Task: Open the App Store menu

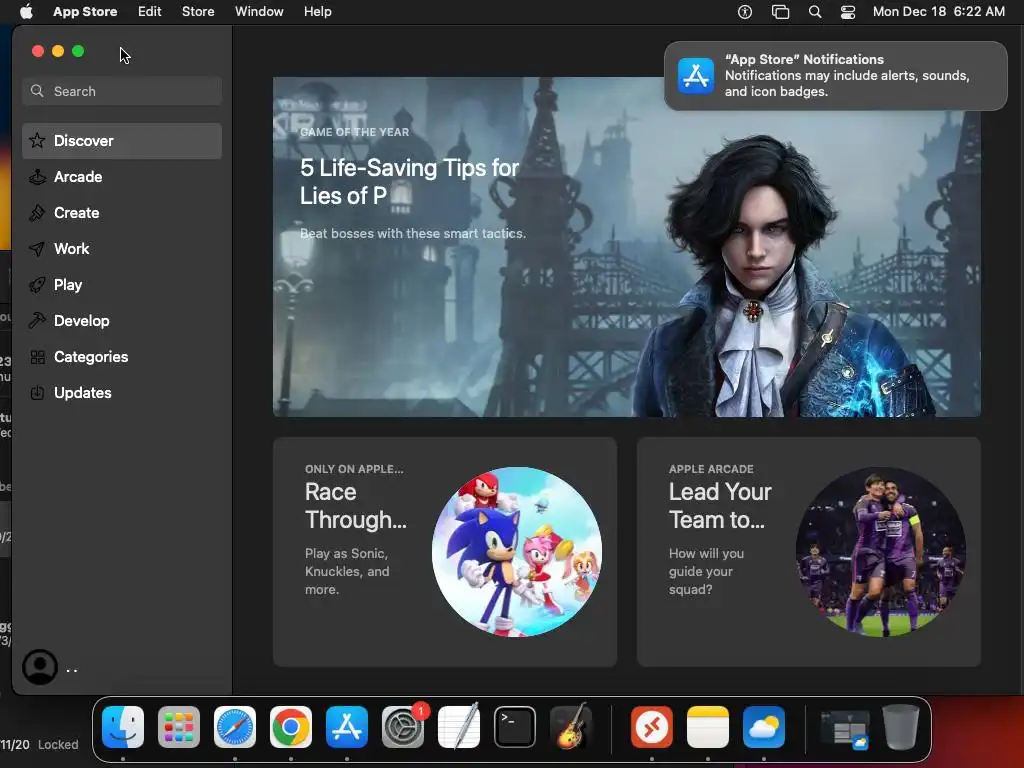Action: click(85, 12)
